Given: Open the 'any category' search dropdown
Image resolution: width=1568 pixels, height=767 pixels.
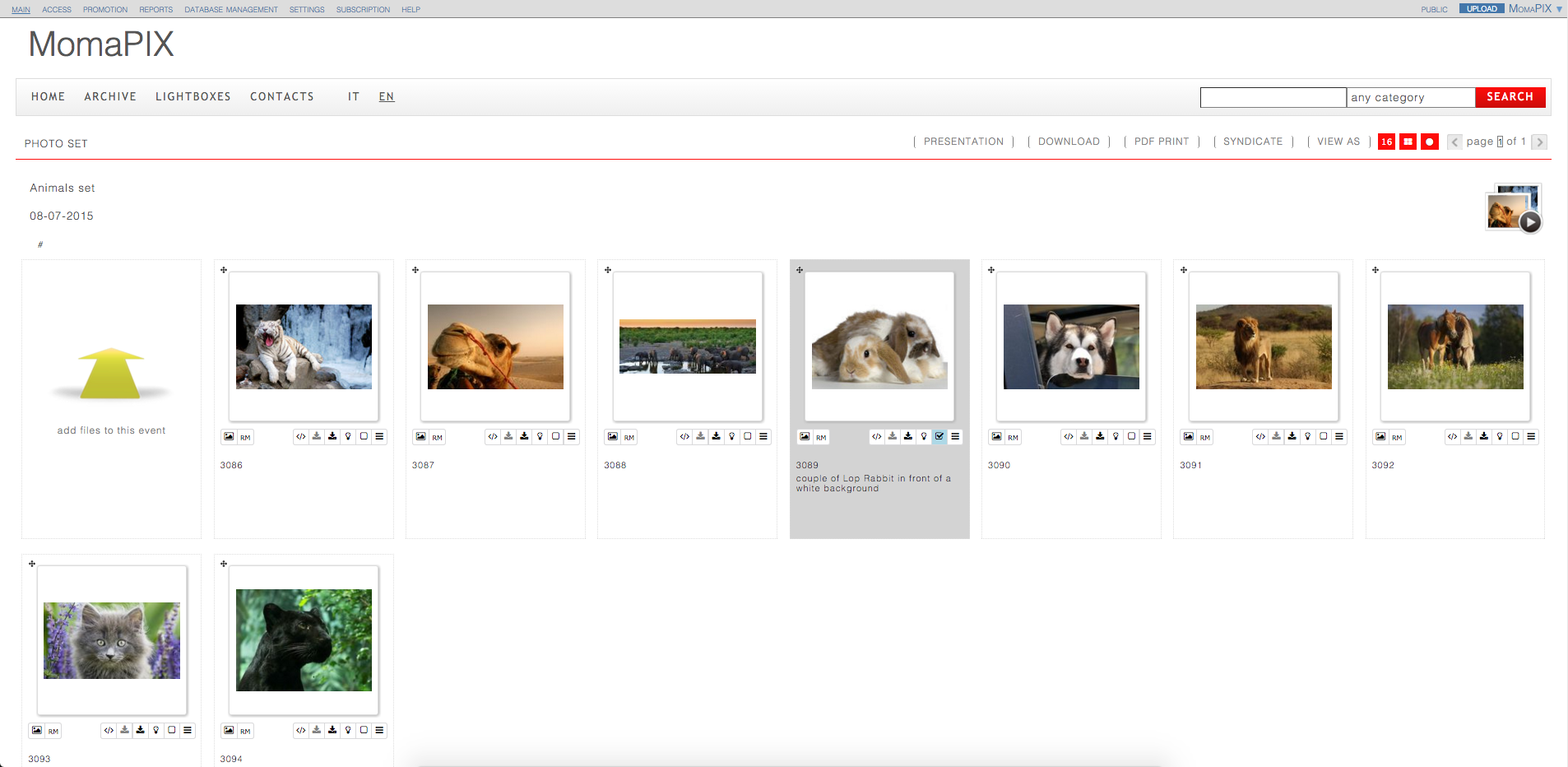Looking at the screenshot, I should pos(1411,97).
